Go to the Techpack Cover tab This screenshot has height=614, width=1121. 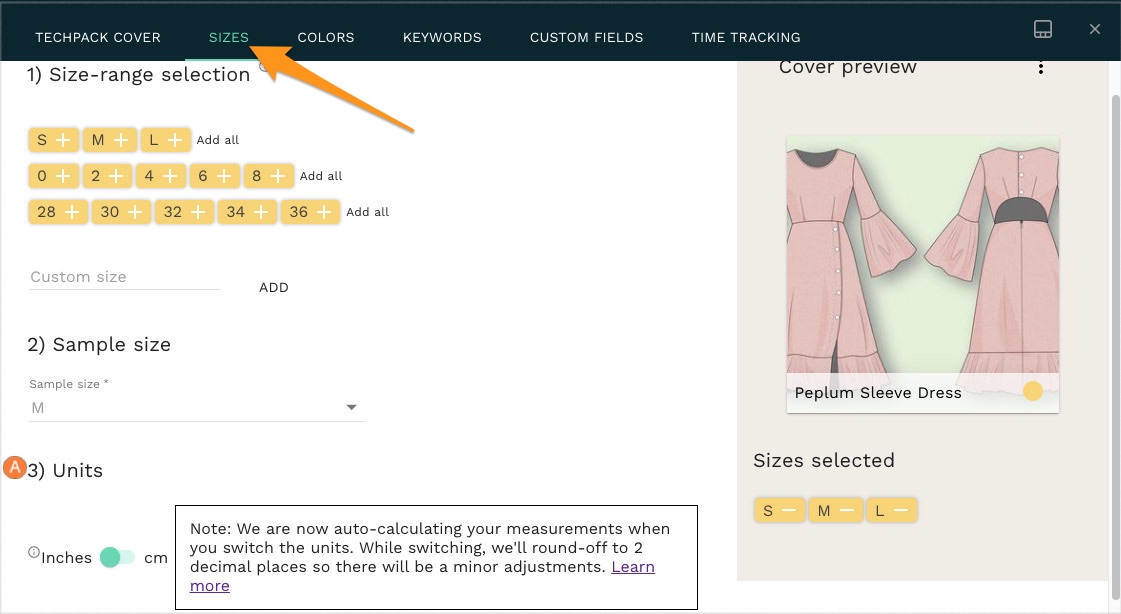coord(98,37)
